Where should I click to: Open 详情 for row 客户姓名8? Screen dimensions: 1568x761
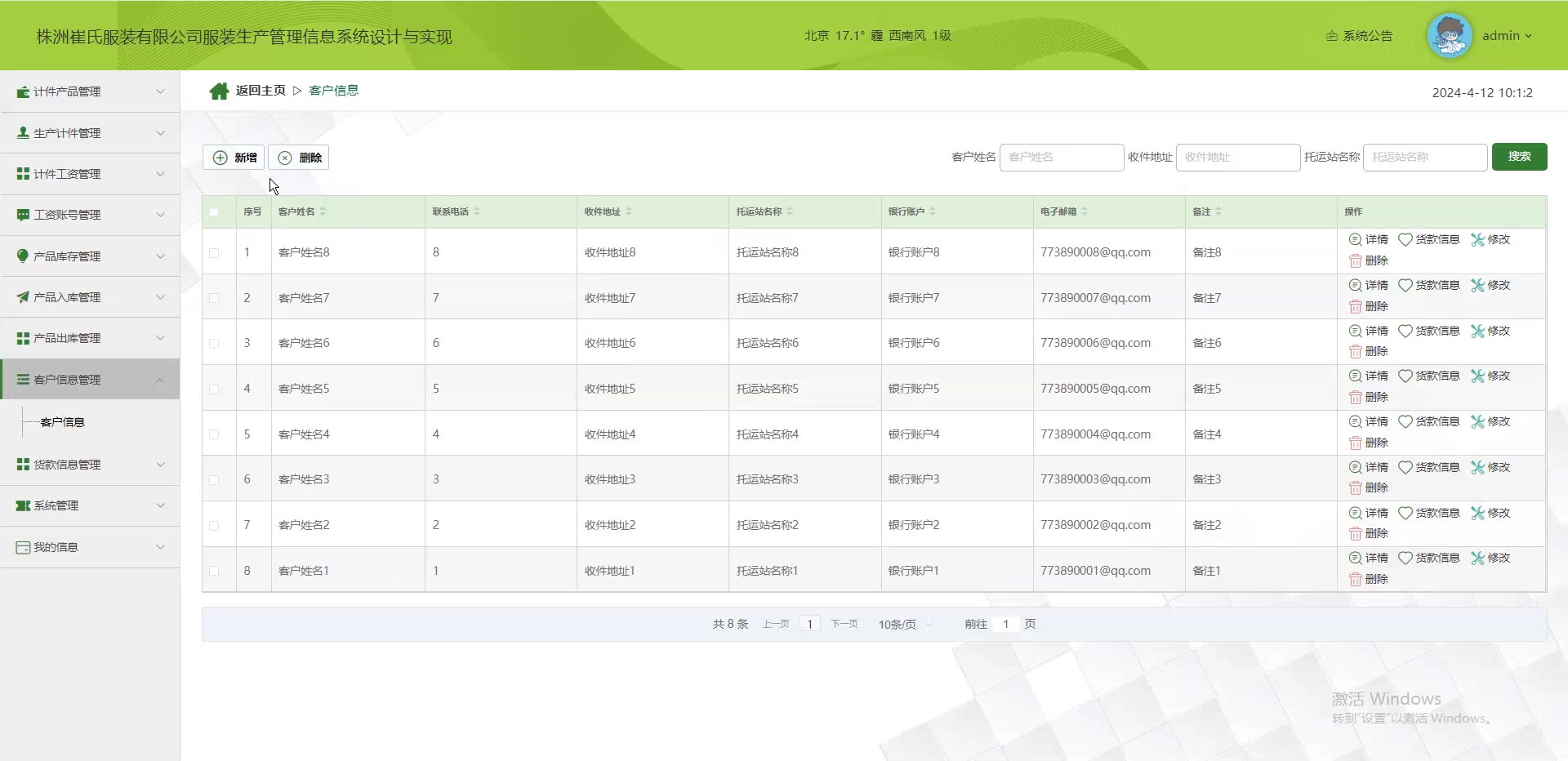pos(1368,239)
